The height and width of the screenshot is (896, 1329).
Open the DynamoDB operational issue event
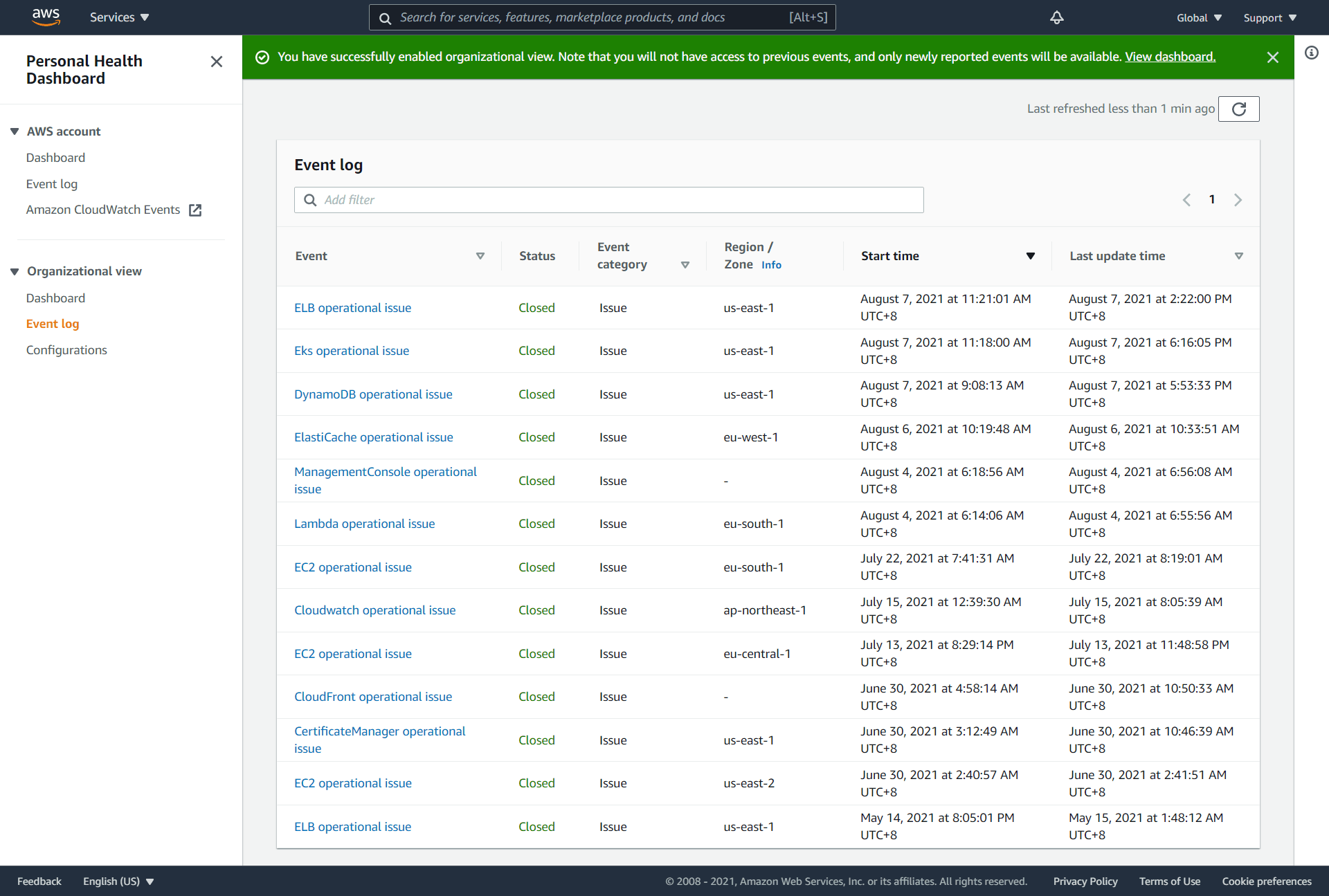pyautogui.click(x=373, y=394)
